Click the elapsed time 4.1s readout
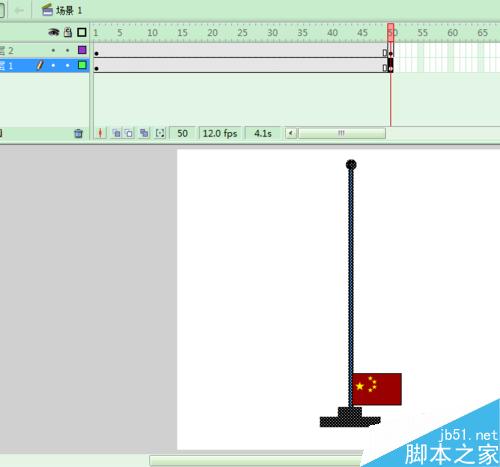500x467 pixels. 263,133
